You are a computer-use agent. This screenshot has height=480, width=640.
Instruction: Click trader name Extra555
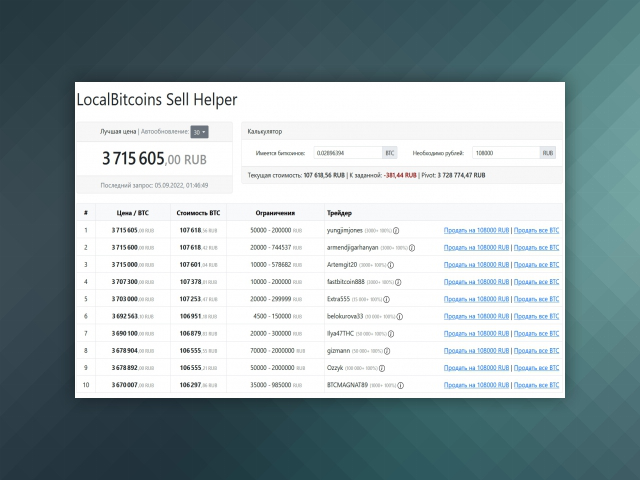tap(338, 299)
